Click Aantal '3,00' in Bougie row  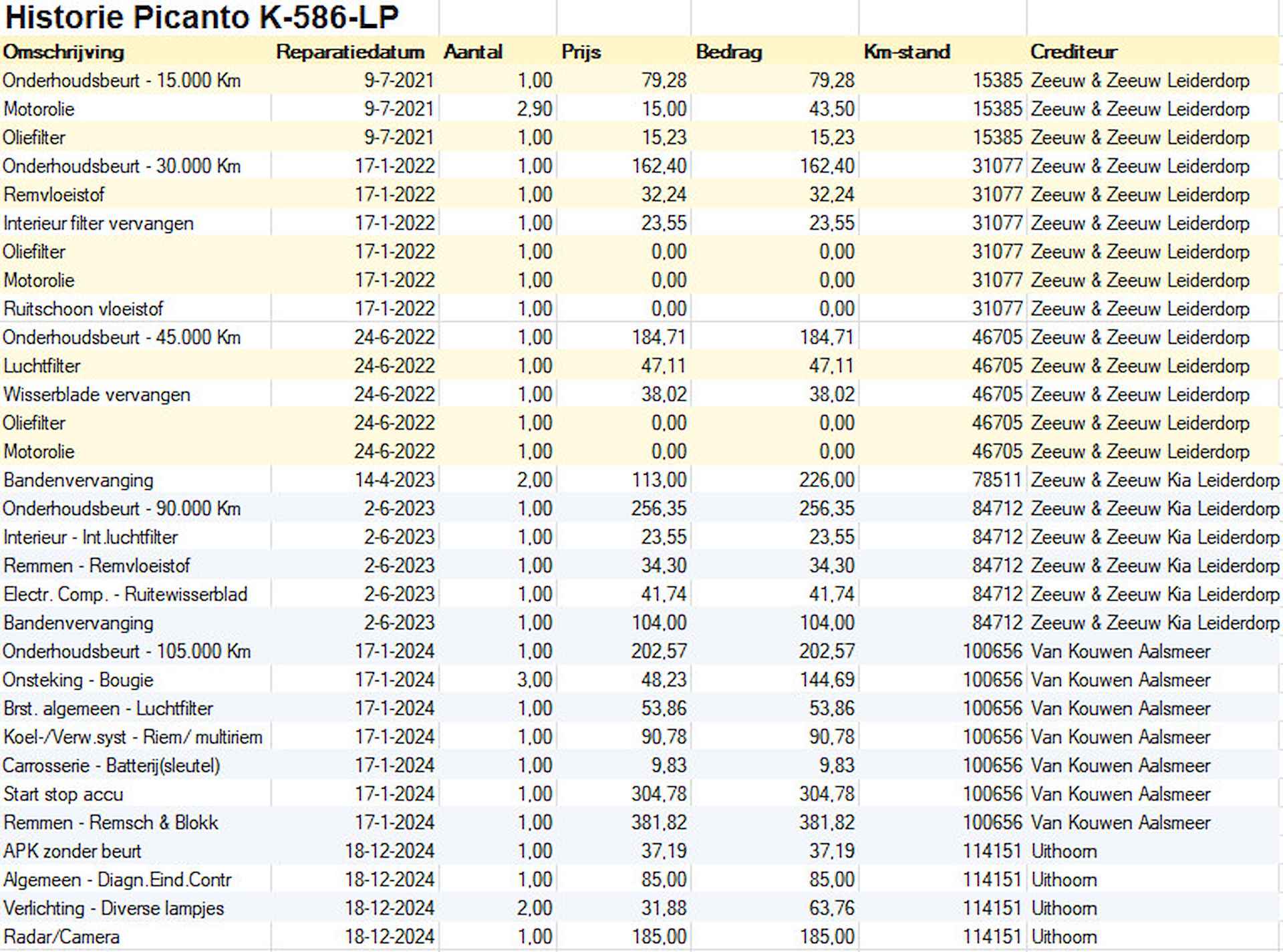pos(535,681)
